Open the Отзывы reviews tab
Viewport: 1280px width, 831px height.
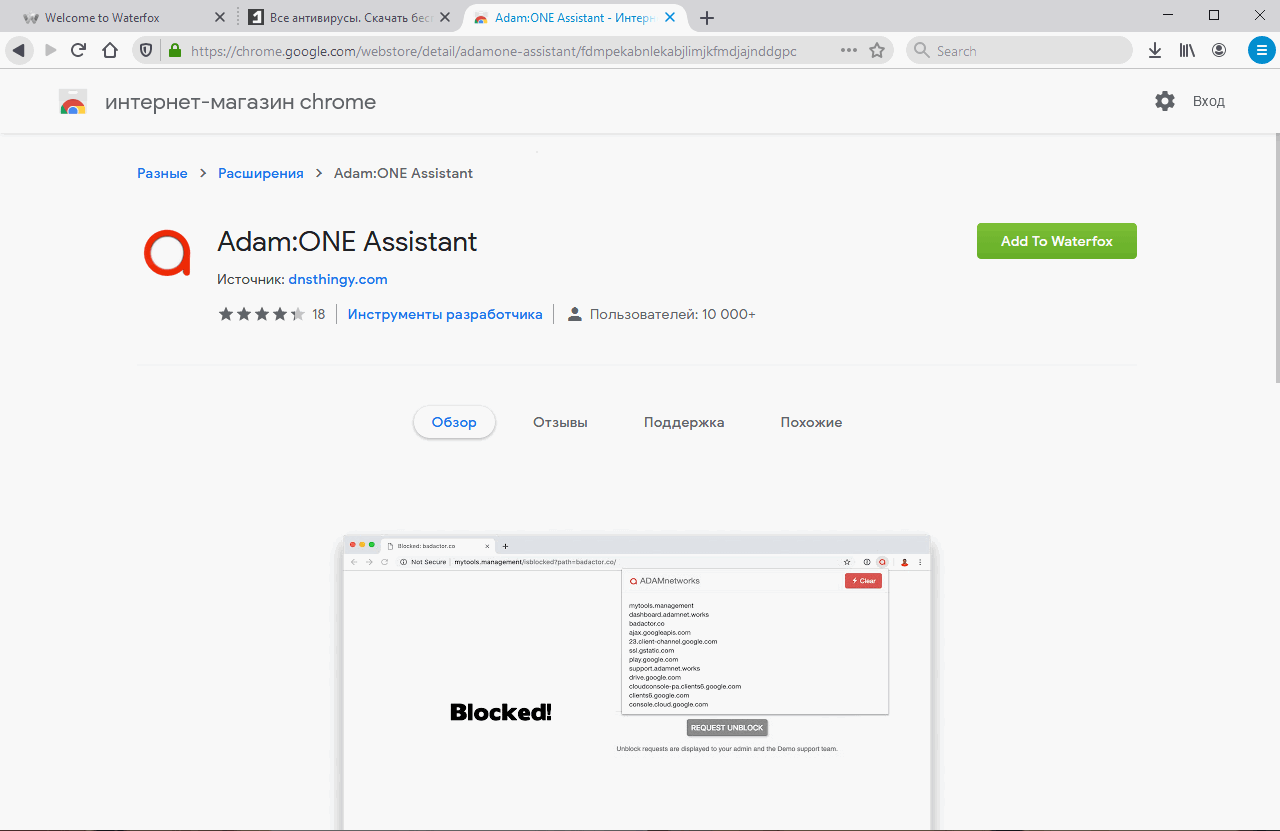[560, 422]
